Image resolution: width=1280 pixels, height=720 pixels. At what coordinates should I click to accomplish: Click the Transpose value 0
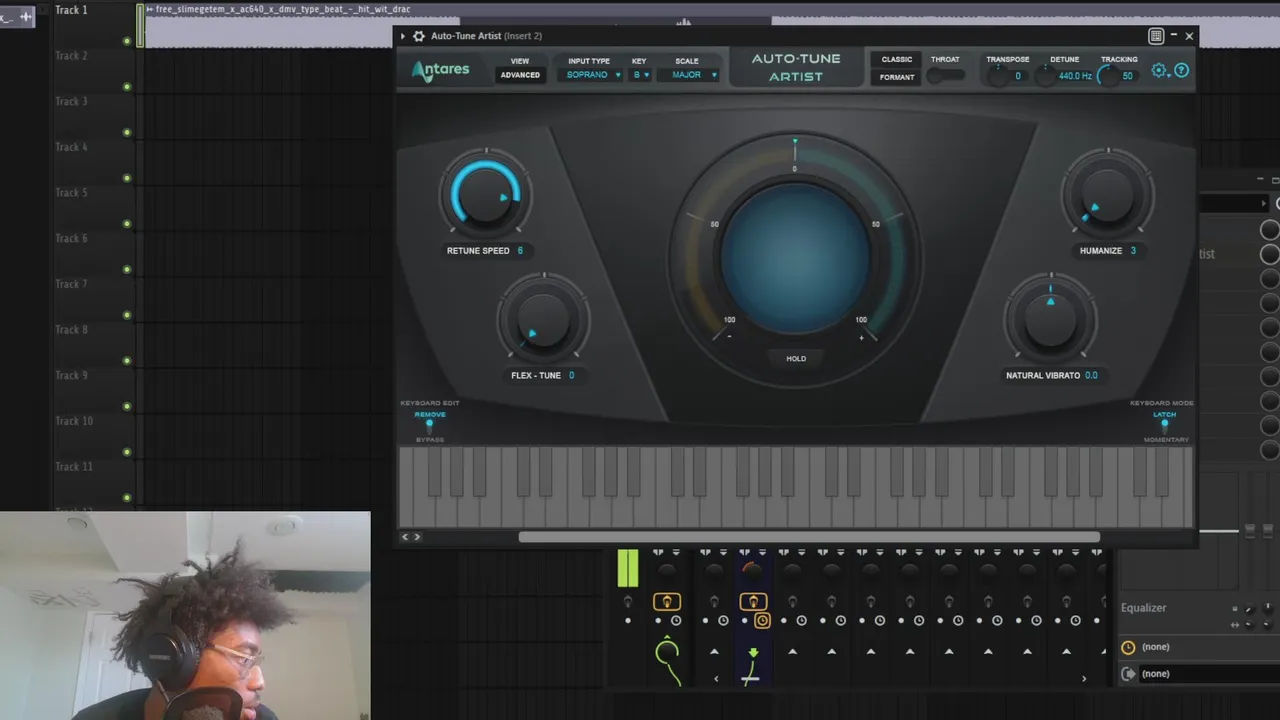(1018, 76)
